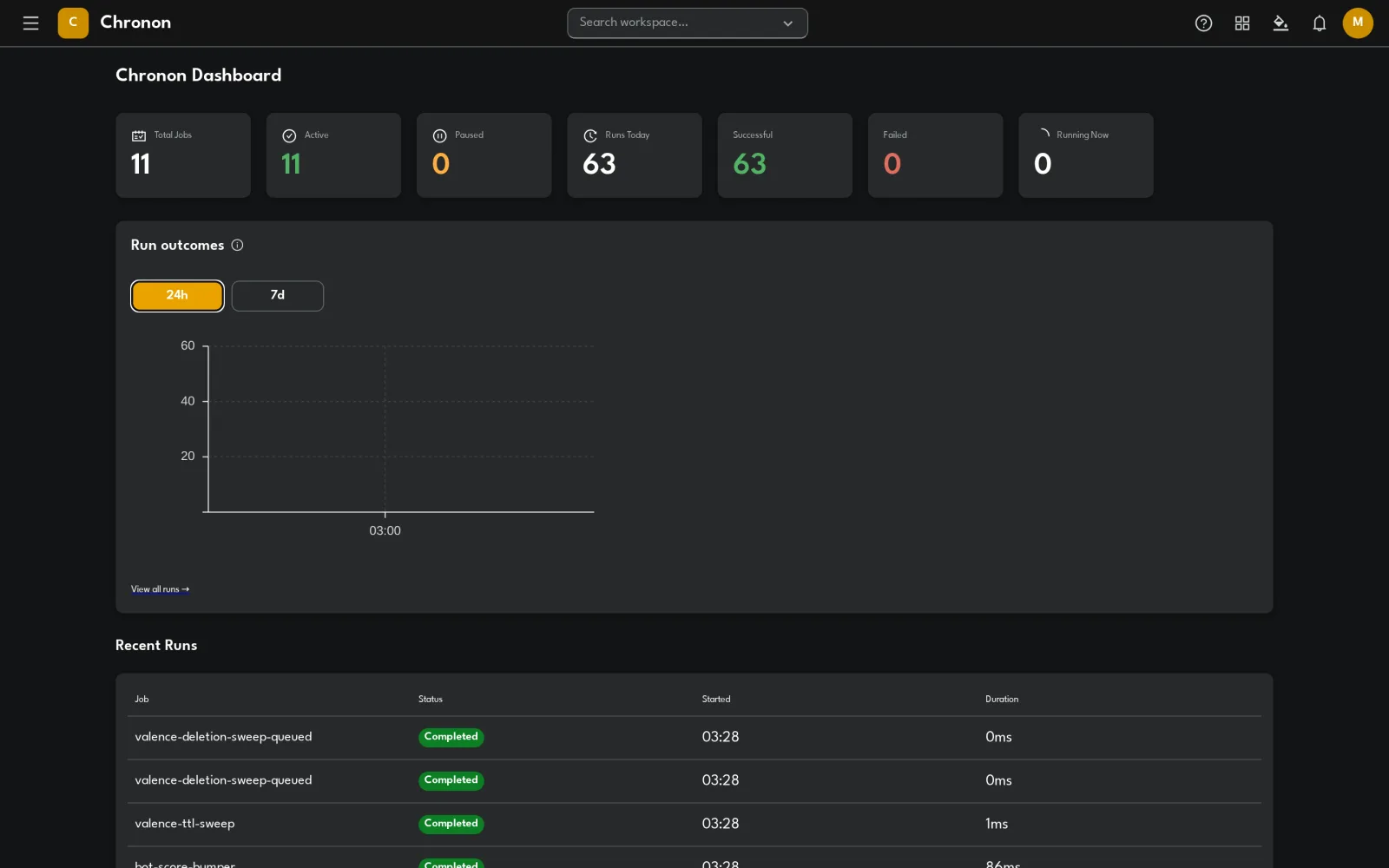Open the Total Jobs card
Image resolution: width=1389 pixels, height=868 pixels.
pyautogui.click(x=183, y=155)
